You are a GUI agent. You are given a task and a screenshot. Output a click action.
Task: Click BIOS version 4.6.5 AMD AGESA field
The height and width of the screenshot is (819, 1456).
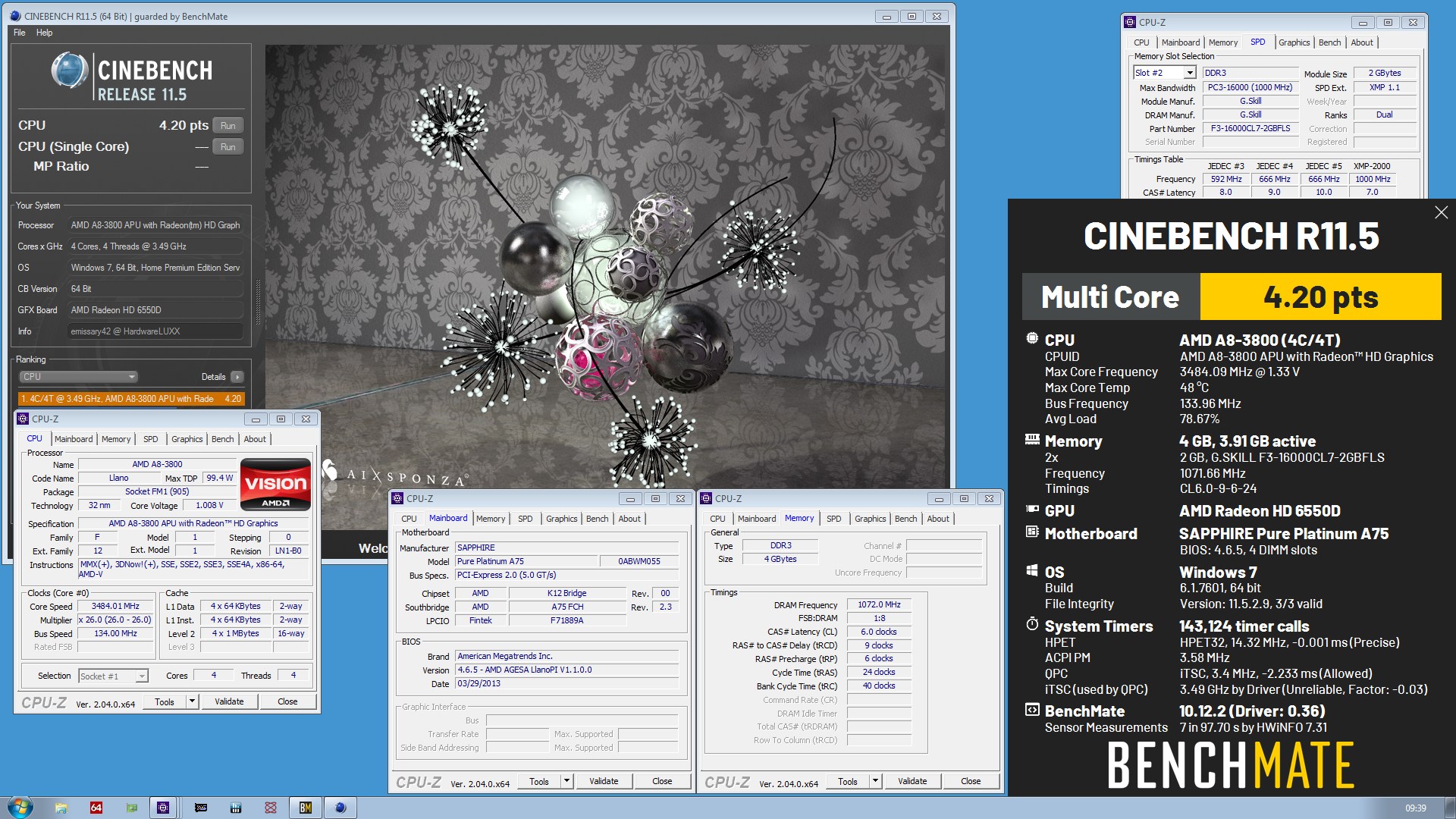(x=566, y=670)
